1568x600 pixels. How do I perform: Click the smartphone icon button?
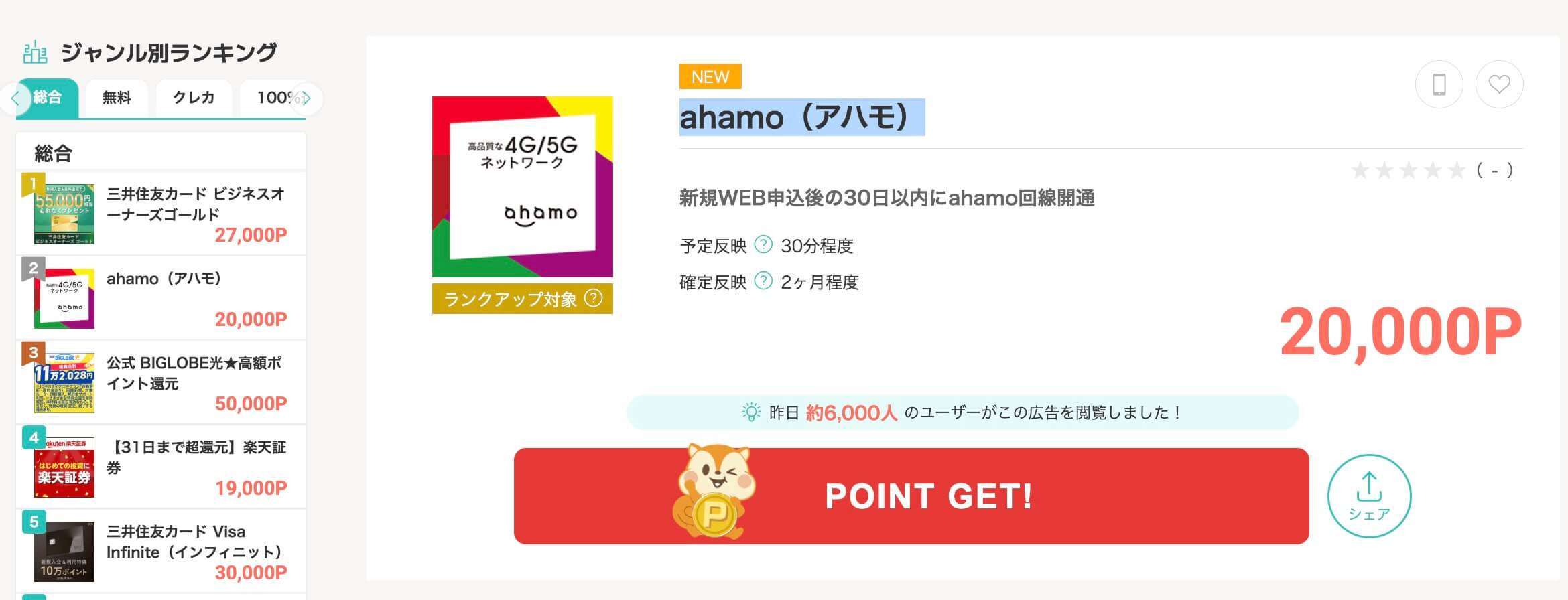[x=1439, y=84]
